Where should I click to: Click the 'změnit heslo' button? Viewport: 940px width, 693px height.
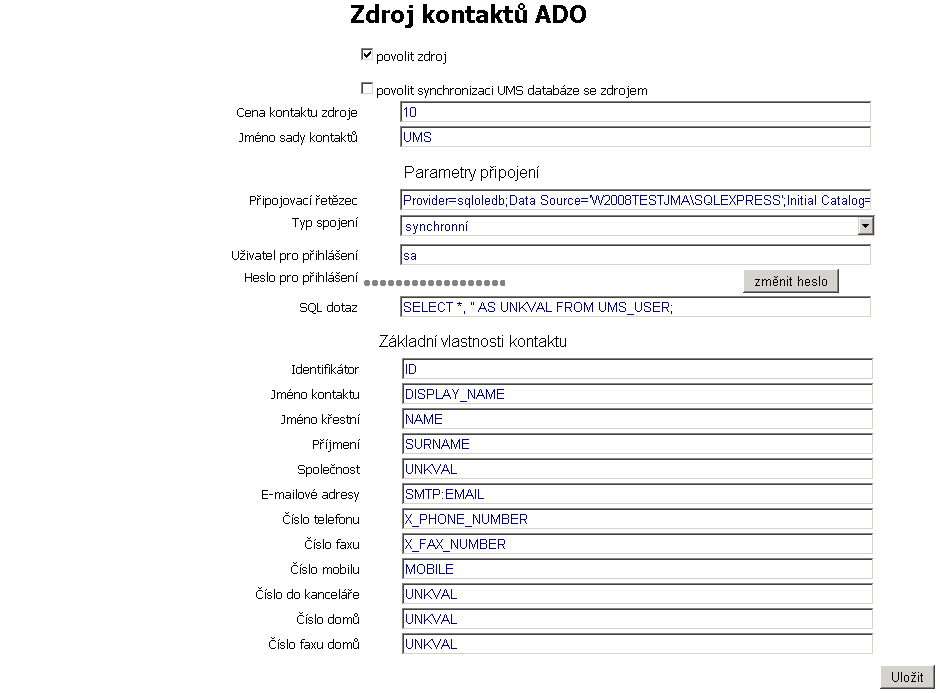pos(791,281)
